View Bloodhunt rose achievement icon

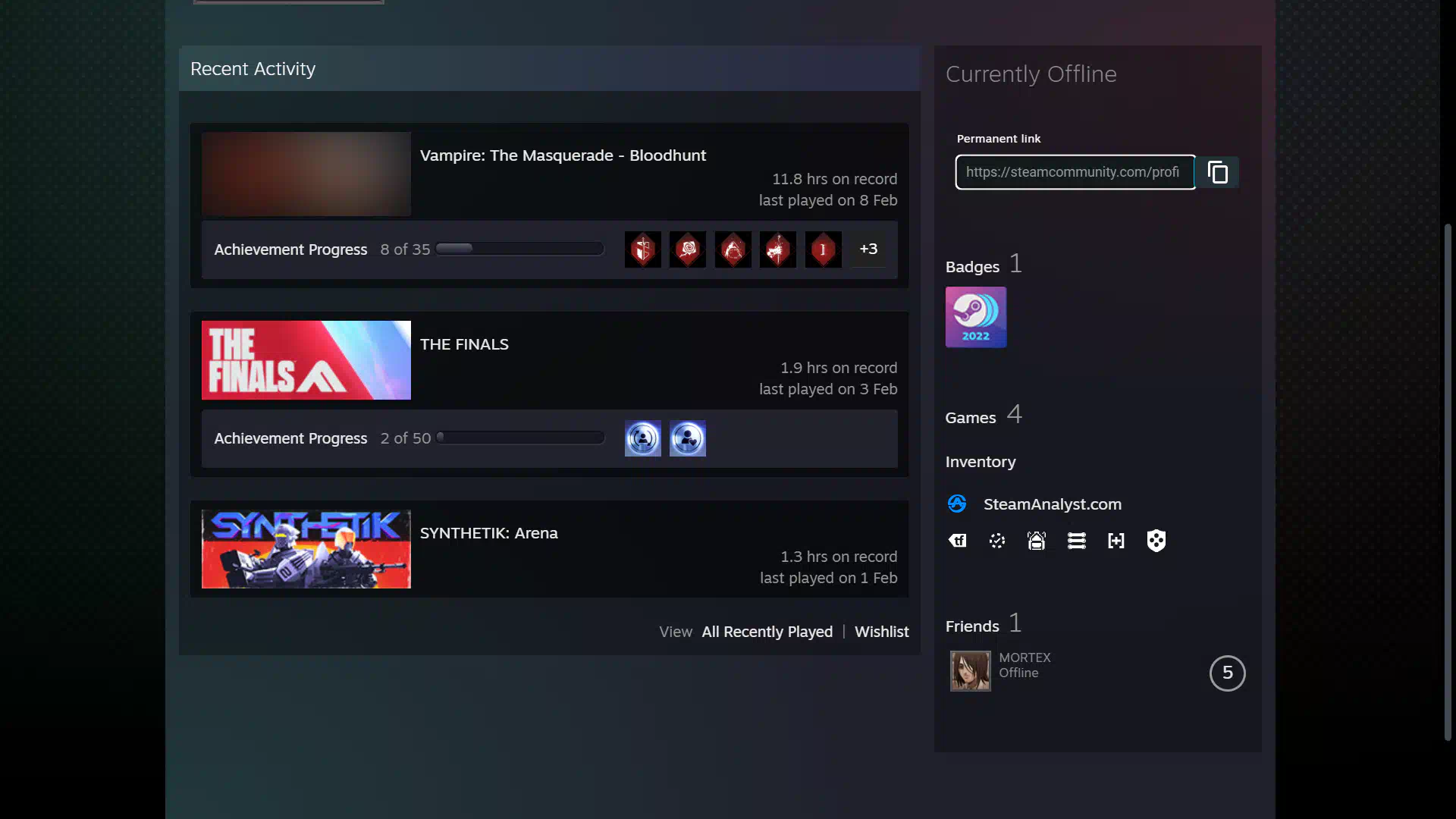click(x=688, y=249)
